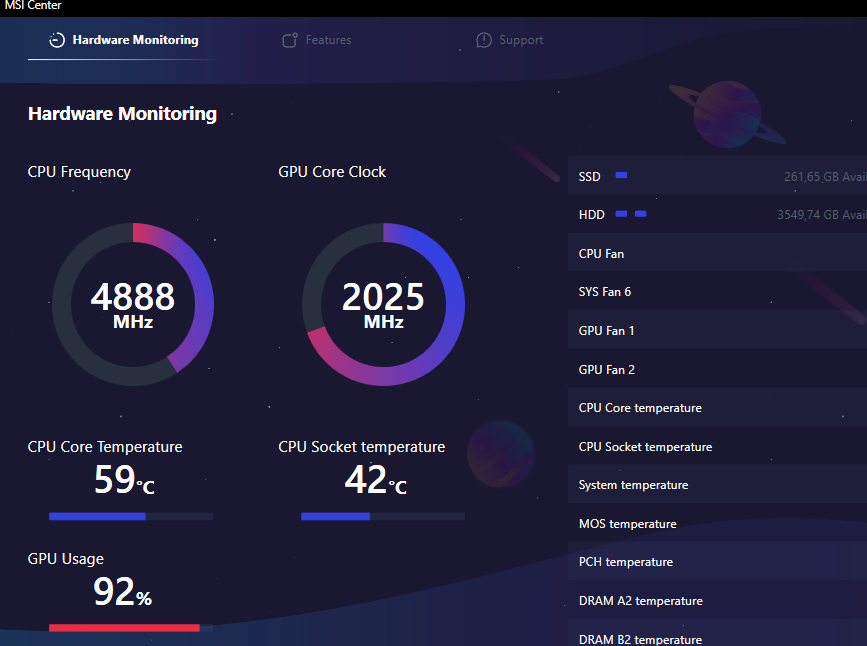Open the Hardware Monitoring tab
The width and height of the screenshot is (867, 646).
click(x=124, y=40)
